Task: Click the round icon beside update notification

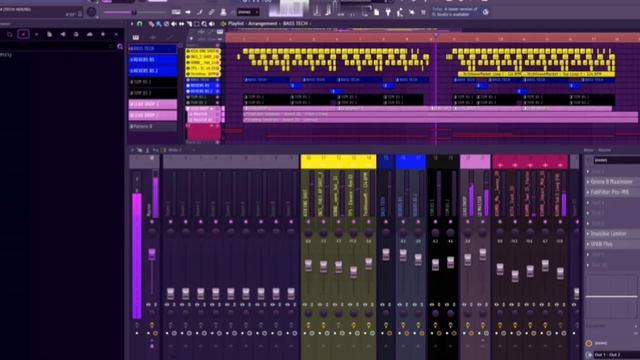Action: coord(485,12)
